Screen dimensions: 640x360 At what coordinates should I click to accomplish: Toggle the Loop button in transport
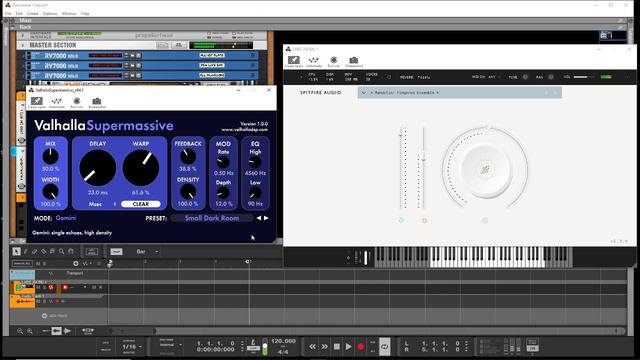point(384,347)
